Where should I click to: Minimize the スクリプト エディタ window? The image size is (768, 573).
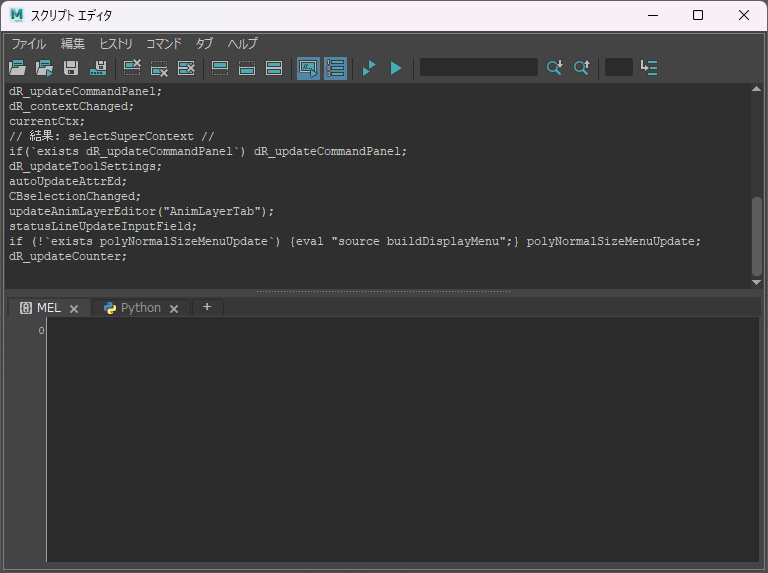click(x=653, y=15)
